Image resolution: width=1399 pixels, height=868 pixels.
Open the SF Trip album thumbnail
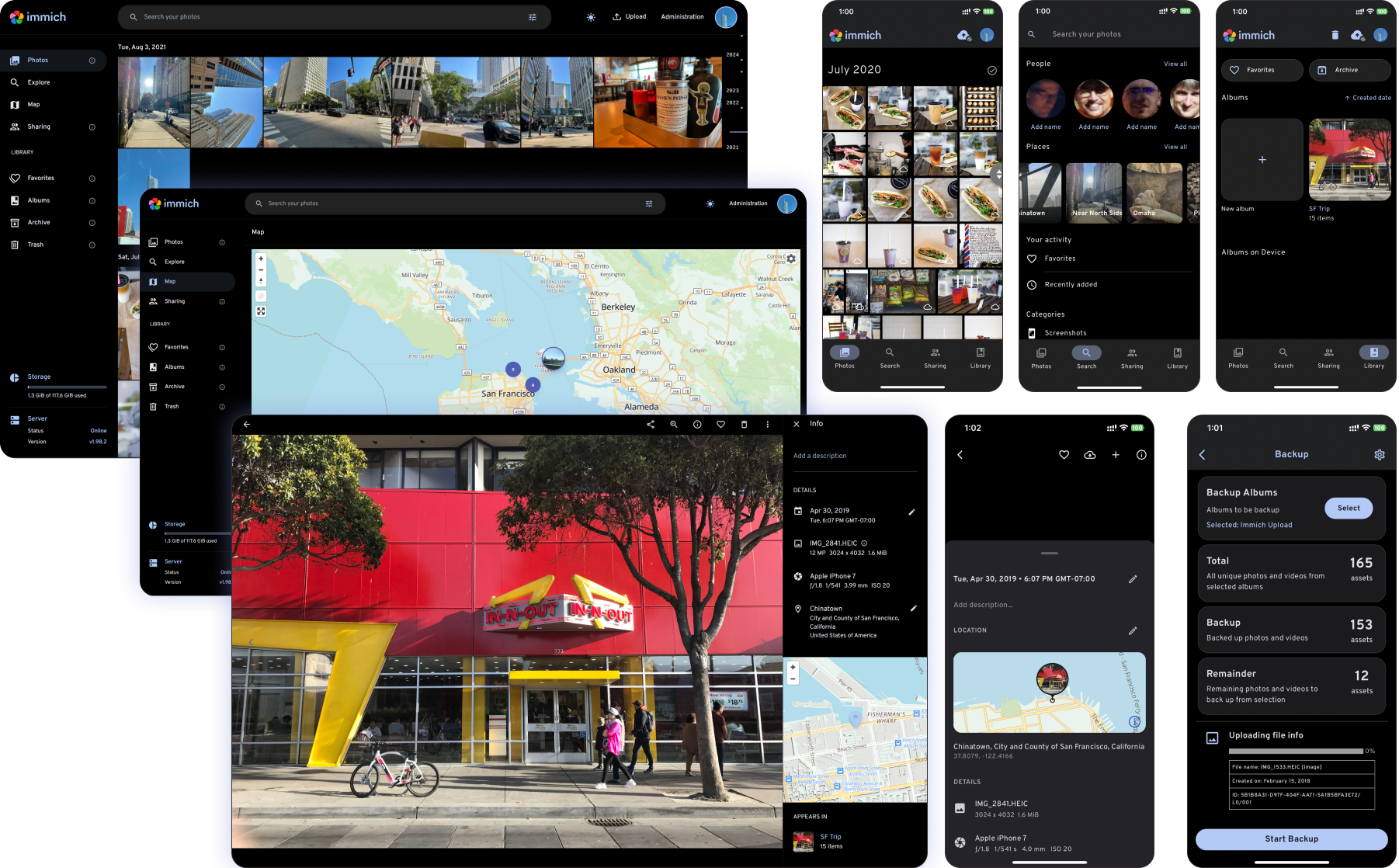coord(1349,159)
